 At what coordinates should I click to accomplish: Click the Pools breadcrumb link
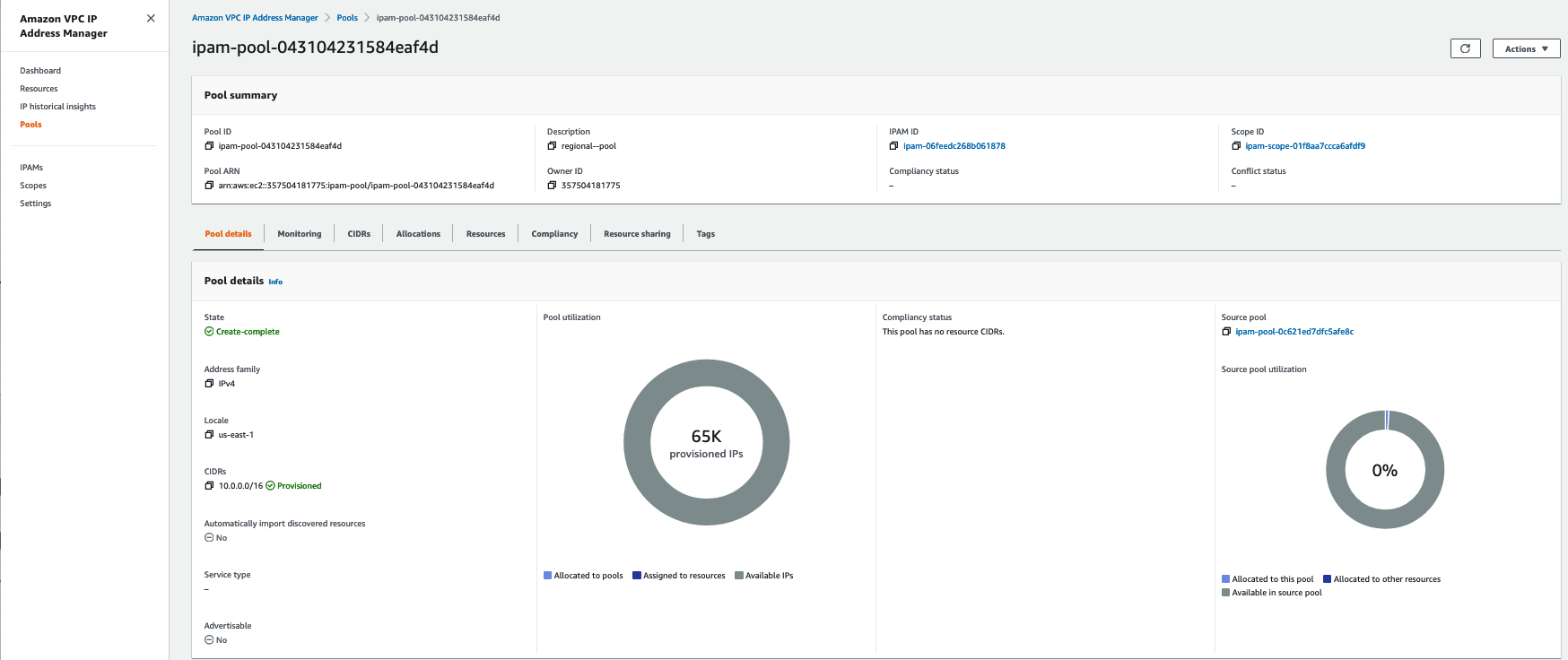coord(347,18)
